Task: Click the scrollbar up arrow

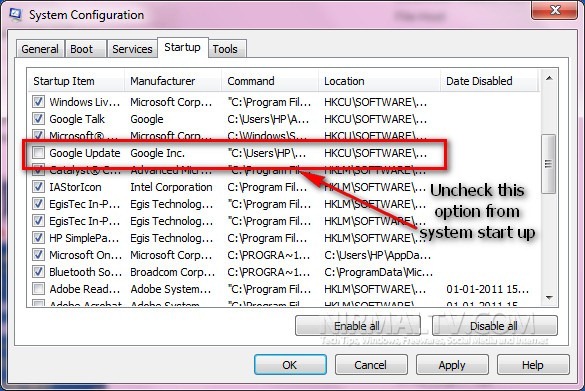Action: [x=549, y=78]
